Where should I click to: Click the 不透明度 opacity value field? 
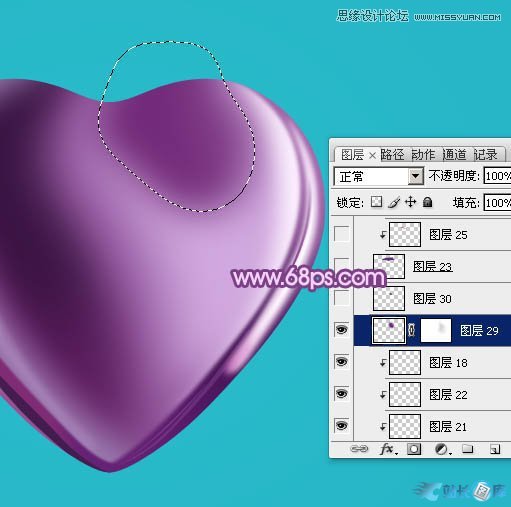[497, 176]
